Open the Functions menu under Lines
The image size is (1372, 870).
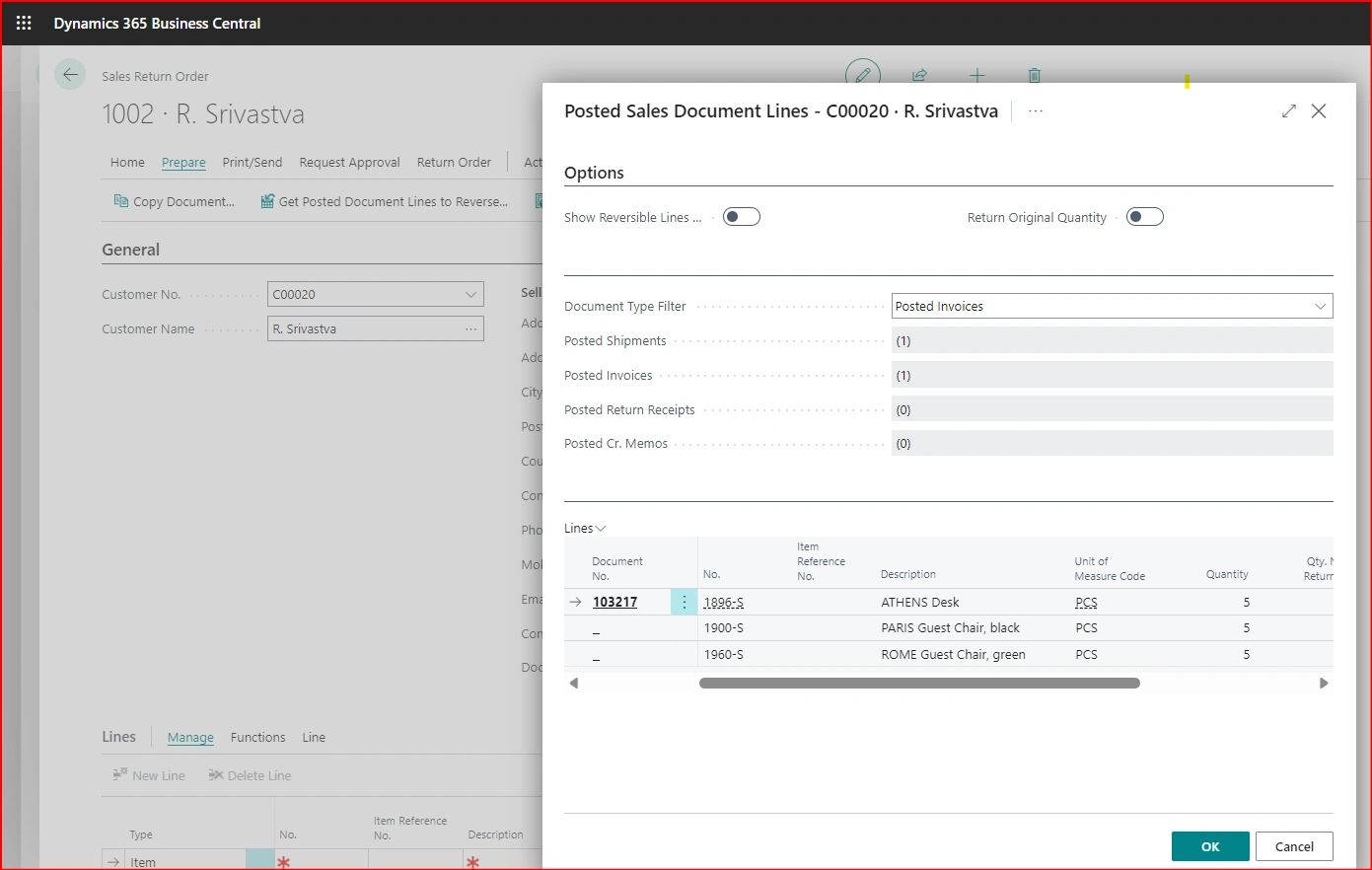pos(257,737)
